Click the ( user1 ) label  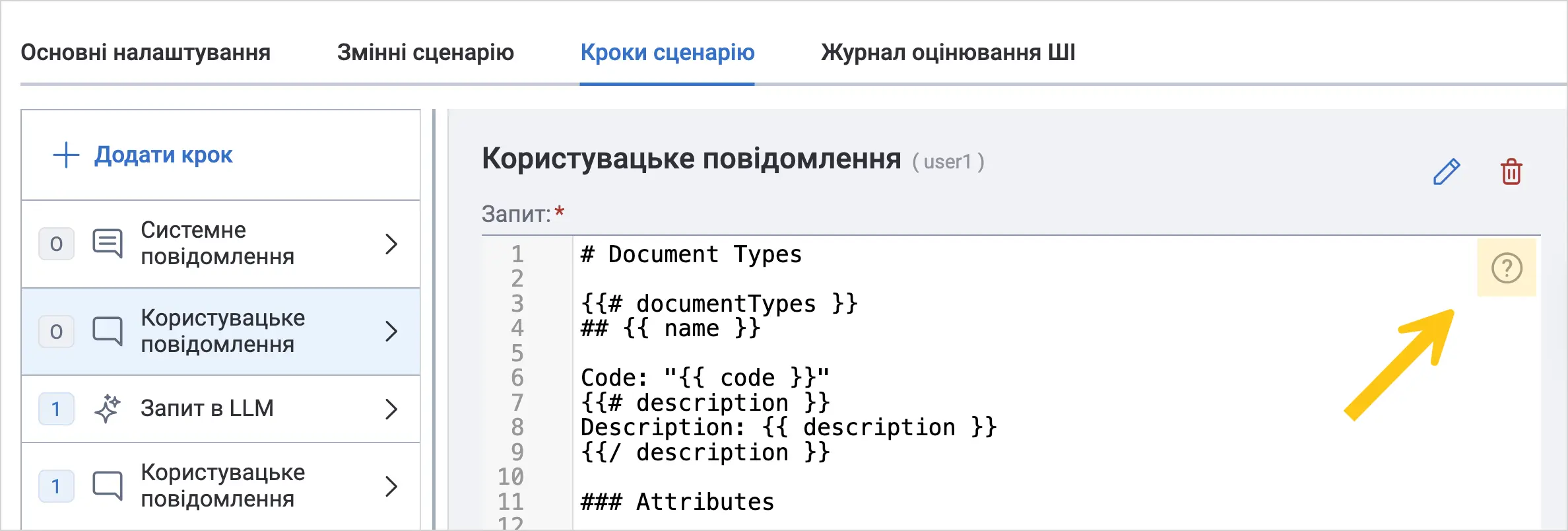coord(948,162)
